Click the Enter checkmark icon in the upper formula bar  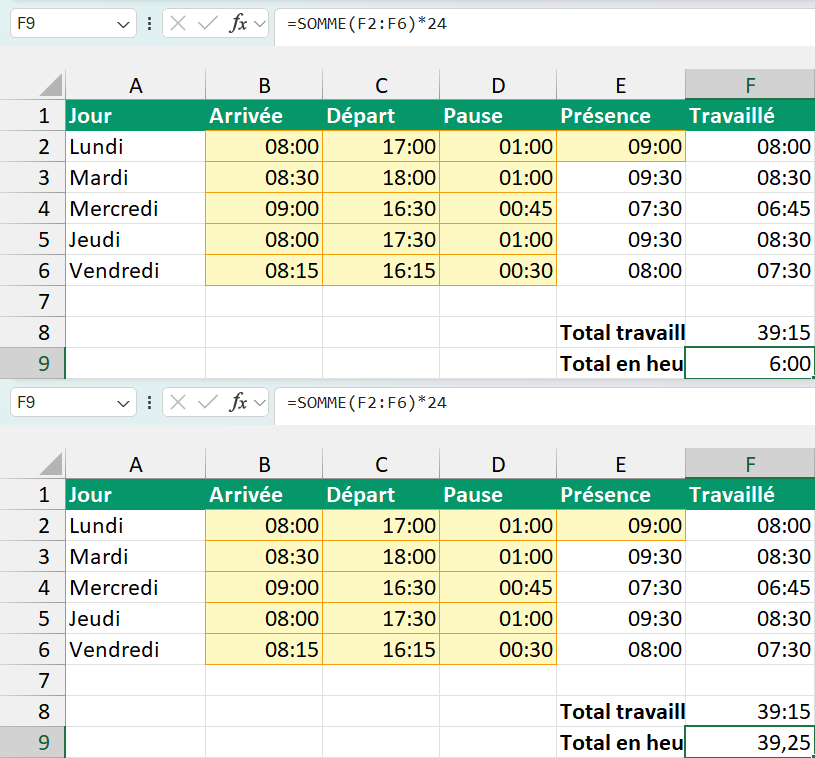tap(208, 23)
